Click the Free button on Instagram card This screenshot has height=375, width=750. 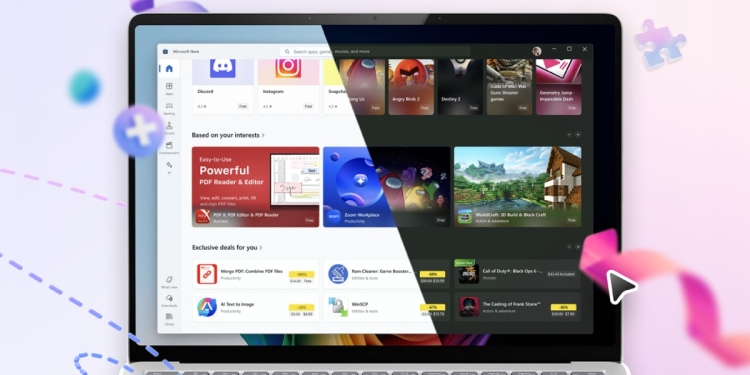(x=309, y=106)
